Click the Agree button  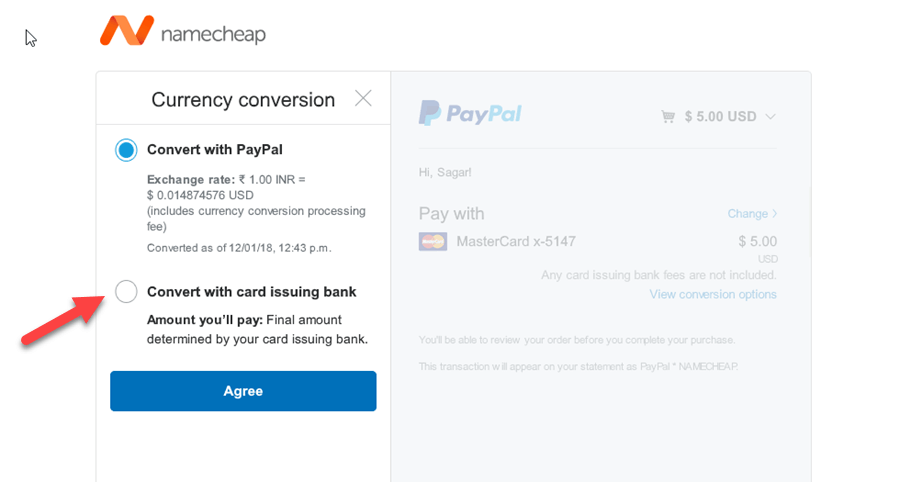pos(243,391)
